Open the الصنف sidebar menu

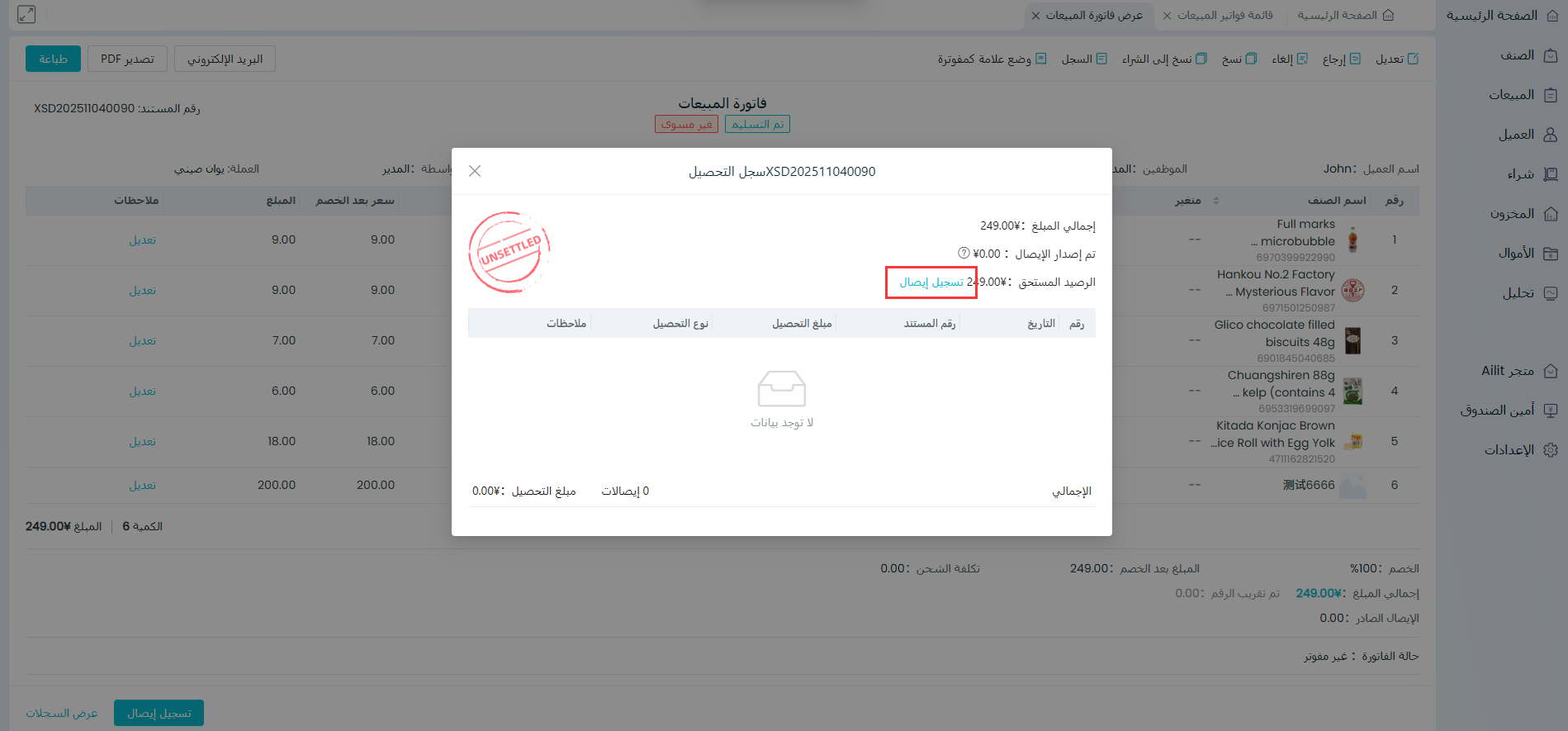point(1528,55)
